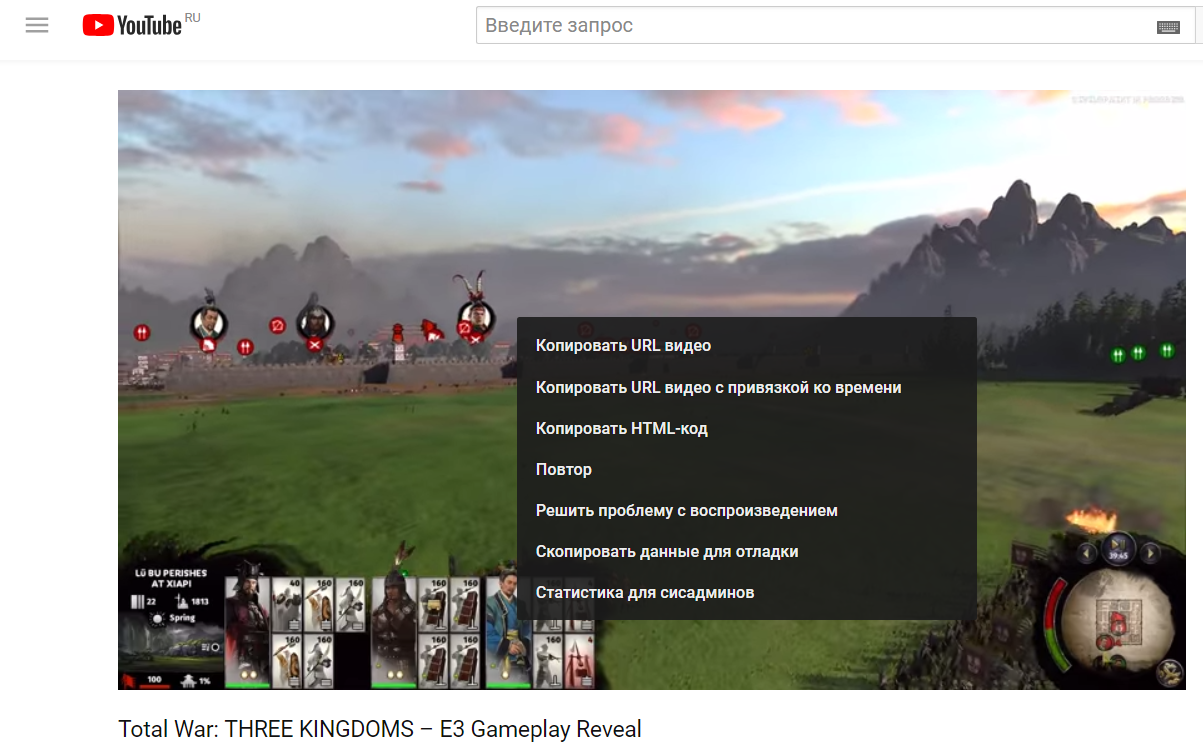Click the video title Total War: THREE KINGDOMS
This screenshot has height=746, width=1203.
(380, 729)
